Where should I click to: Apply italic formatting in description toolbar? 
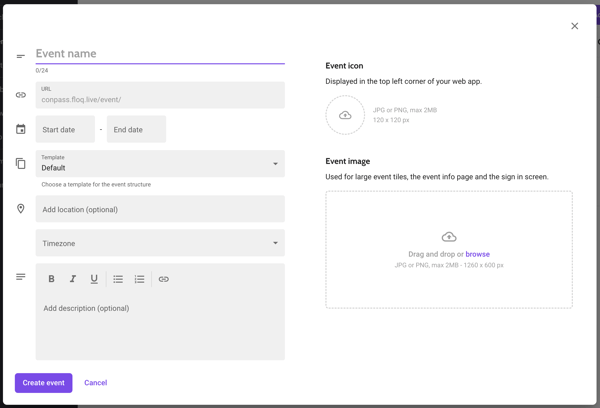tap(73, 279)
